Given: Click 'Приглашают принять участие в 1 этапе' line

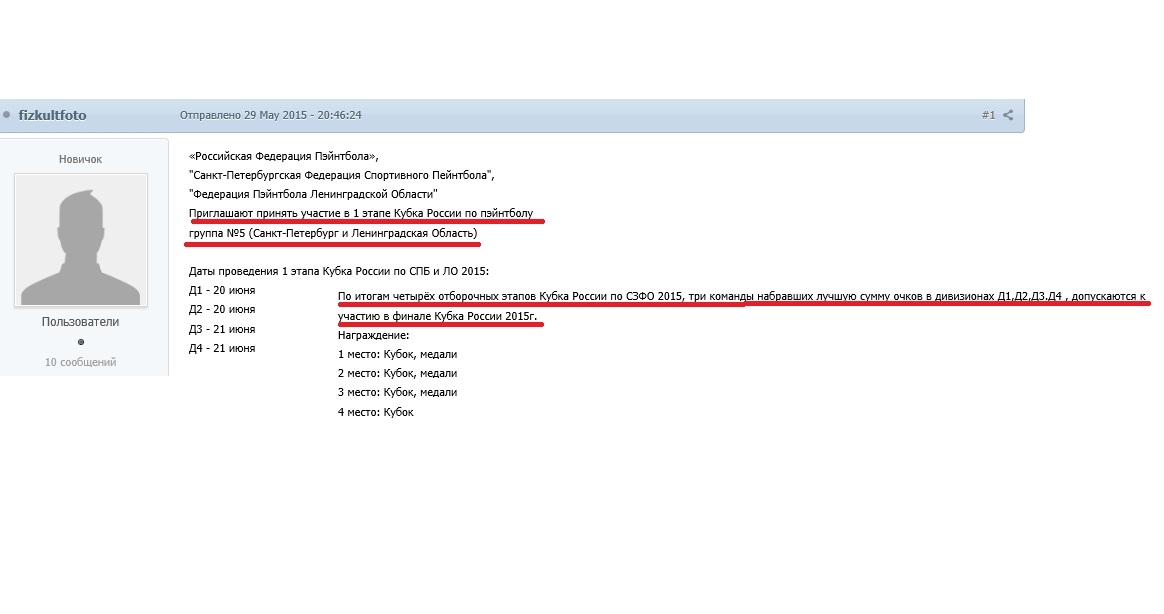Looking at the screenshot, I should pos(361,213).
